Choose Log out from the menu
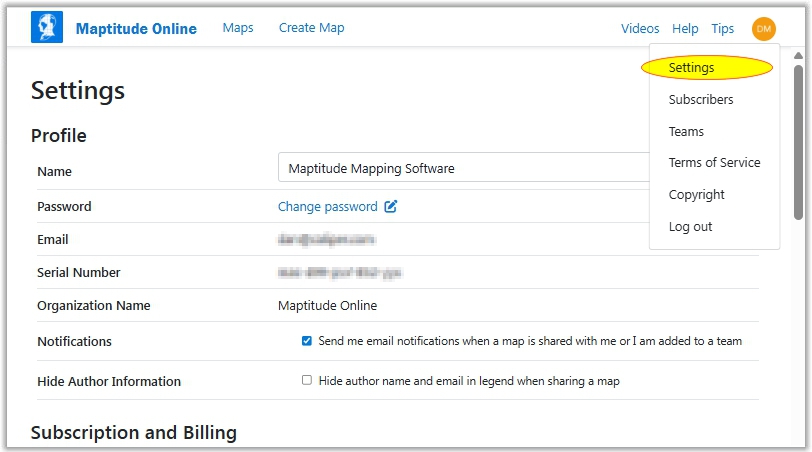Viewport: 812px width, 452px height. click(x=690, y=227)
